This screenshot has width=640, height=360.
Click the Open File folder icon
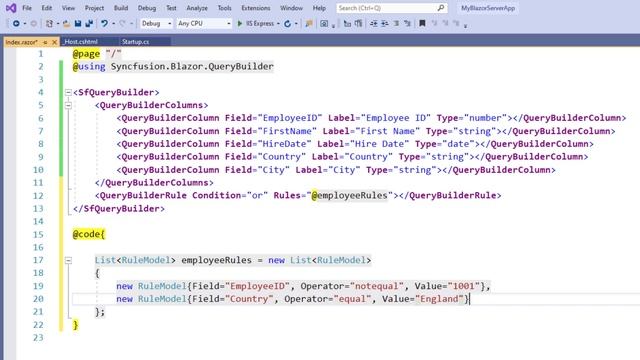point(66,24)
